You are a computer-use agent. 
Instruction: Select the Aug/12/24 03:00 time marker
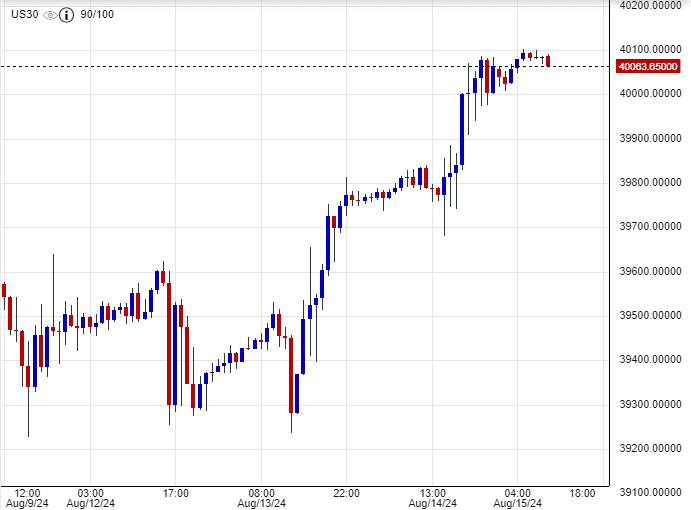[x=90, y=497]
